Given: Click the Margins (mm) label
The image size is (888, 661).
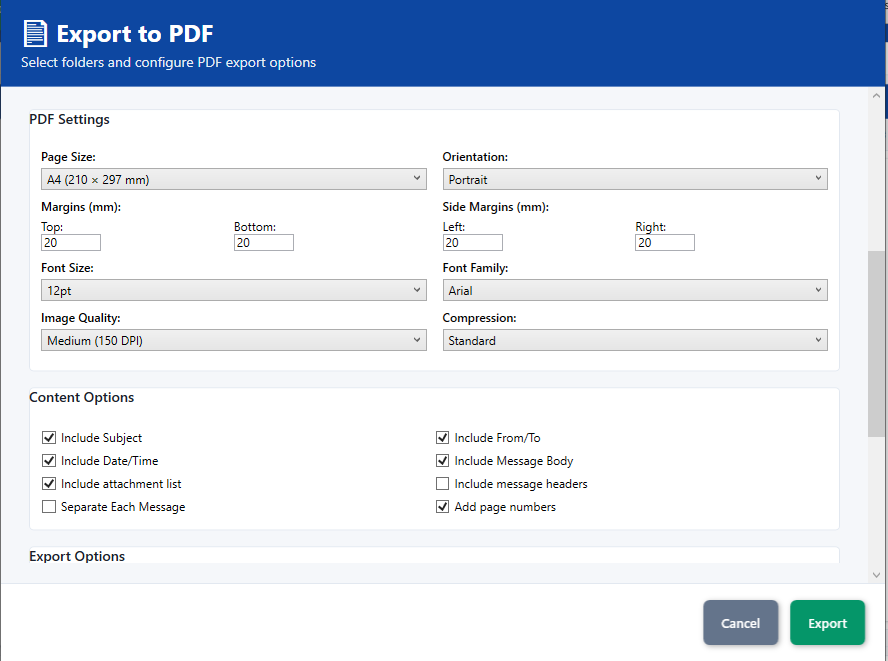Looking at the screenshot, I should [81, 207].
